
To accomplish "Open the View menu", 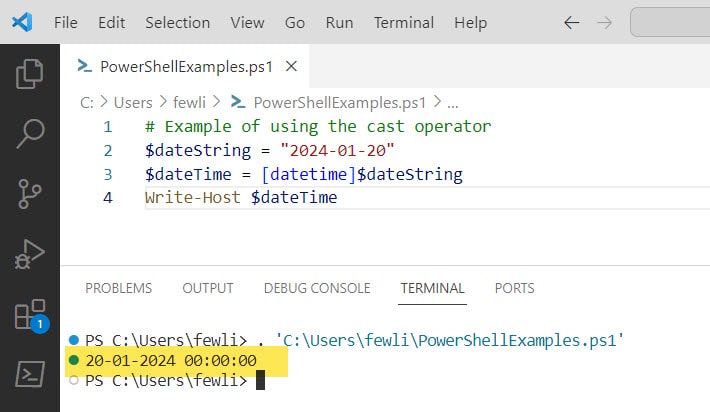I will pyautogui.click(x=247, y=22).
